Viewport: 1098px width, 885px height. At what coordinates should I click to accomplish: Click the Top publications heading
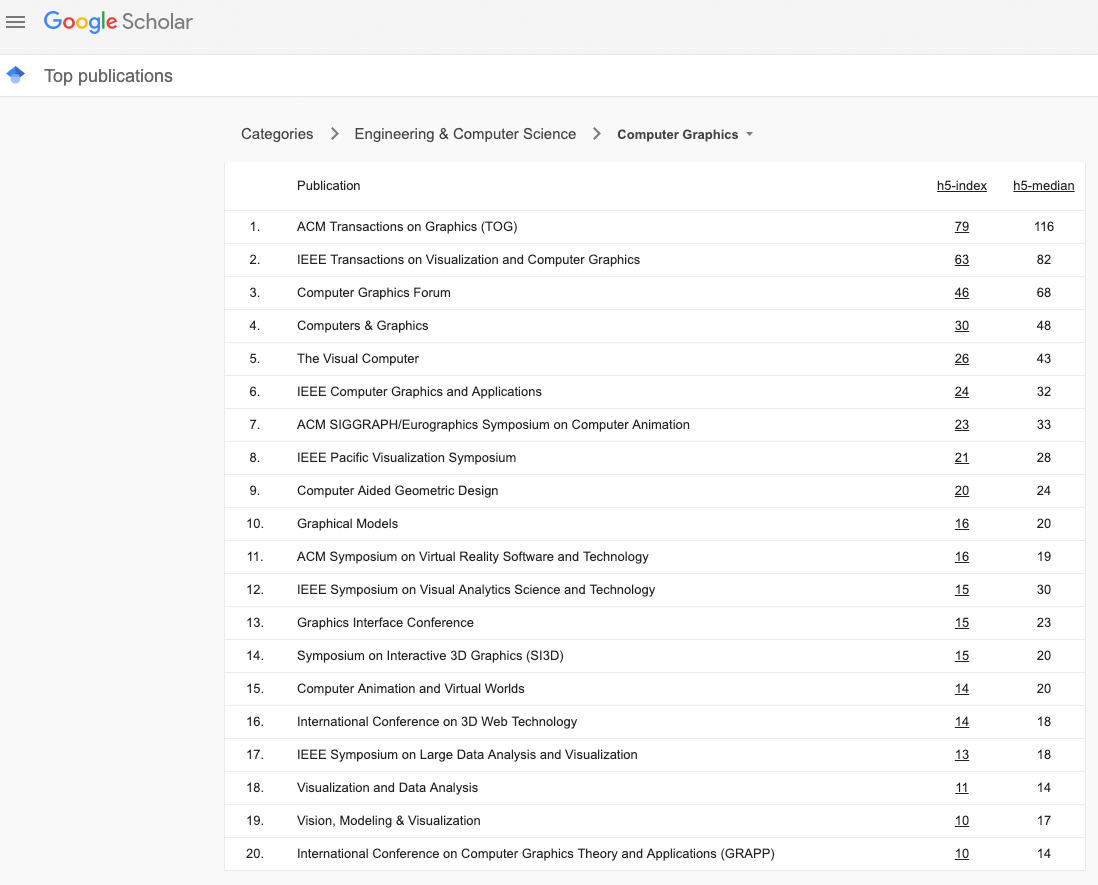click(108, 76)
